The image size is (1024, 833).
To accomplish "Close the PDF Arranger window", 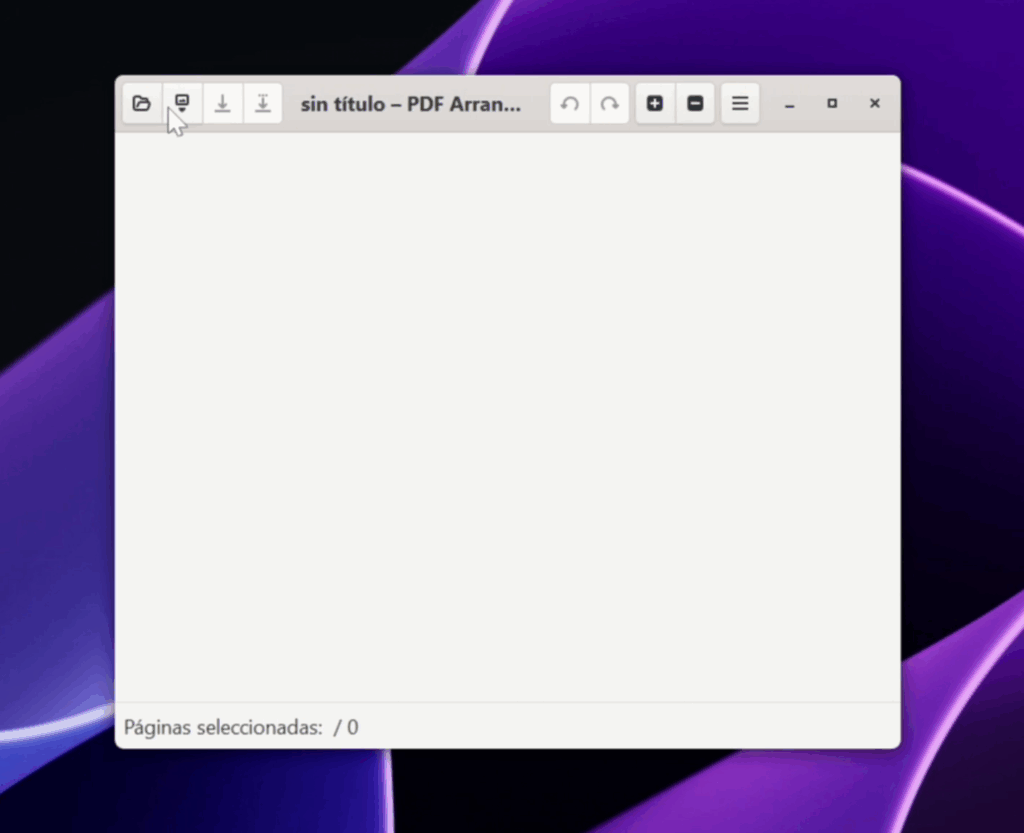I will tap(874, 103).
